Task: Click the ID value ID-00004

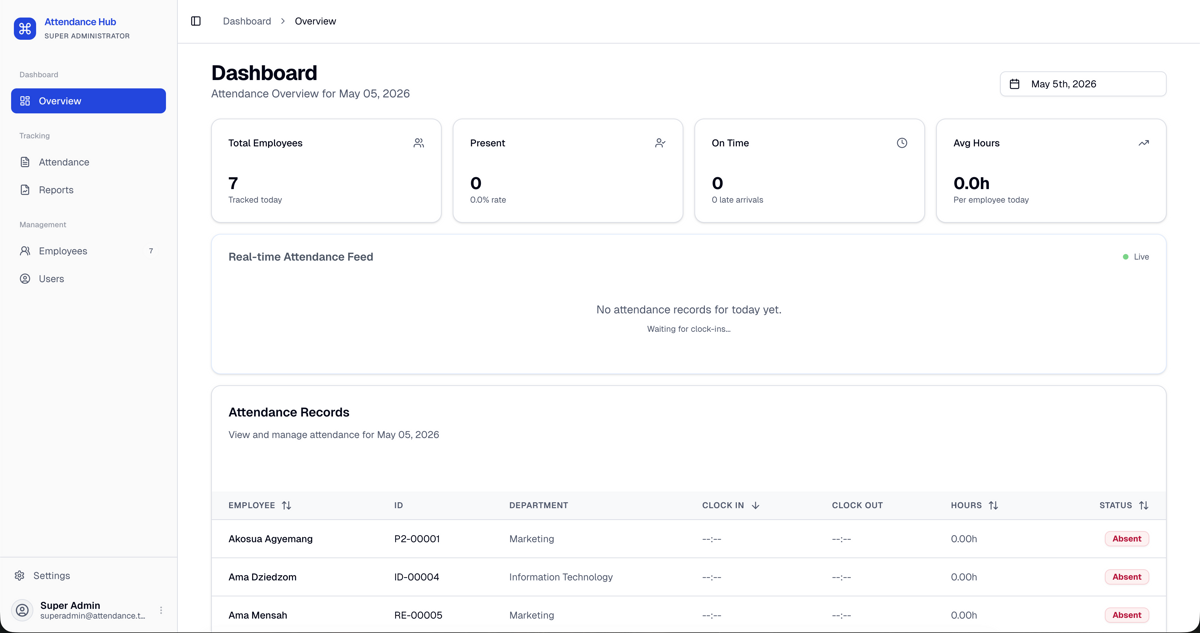Action: tap(417, 577)
